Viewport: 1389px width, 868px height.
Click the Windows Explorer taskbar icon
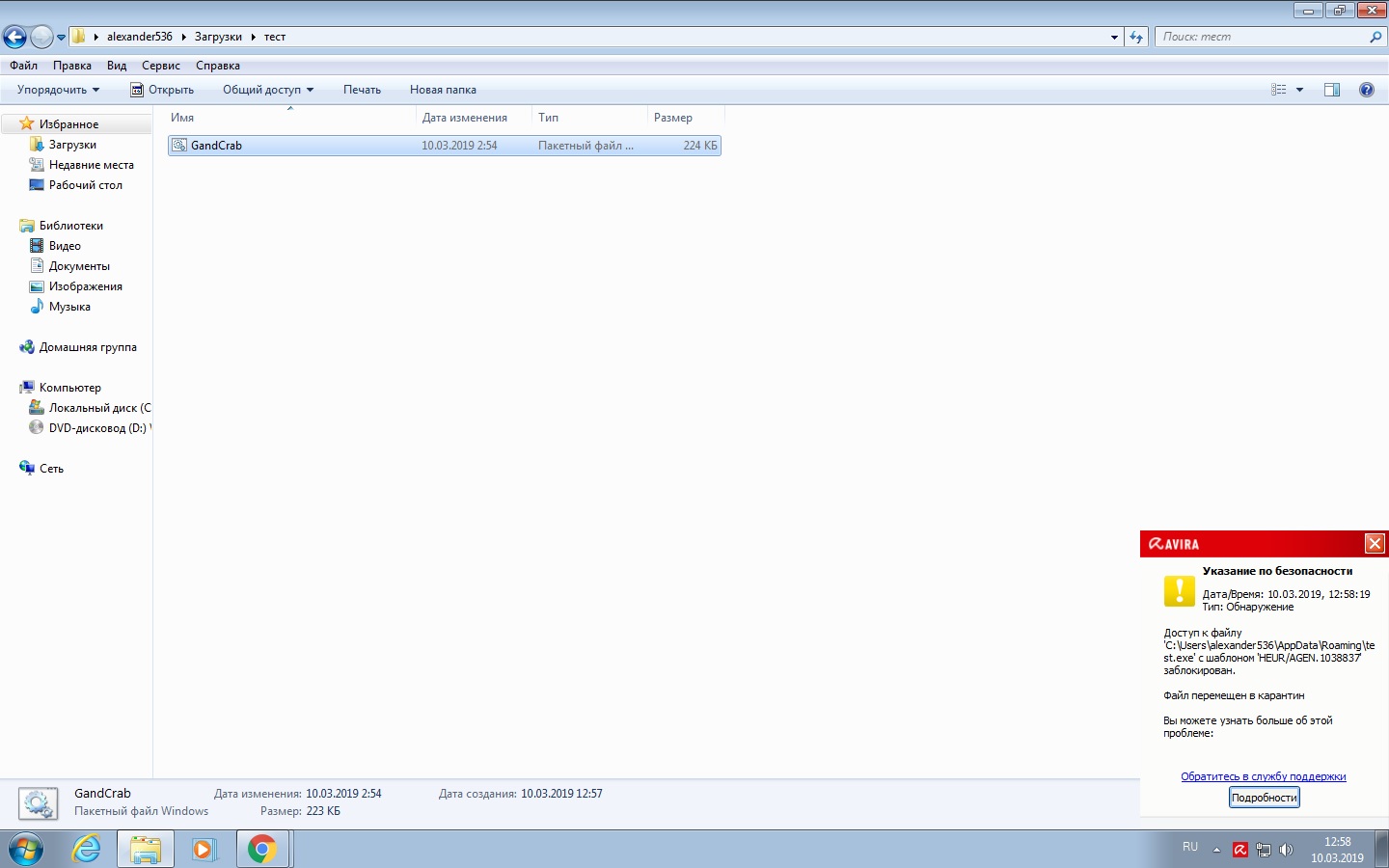(146, 850)
